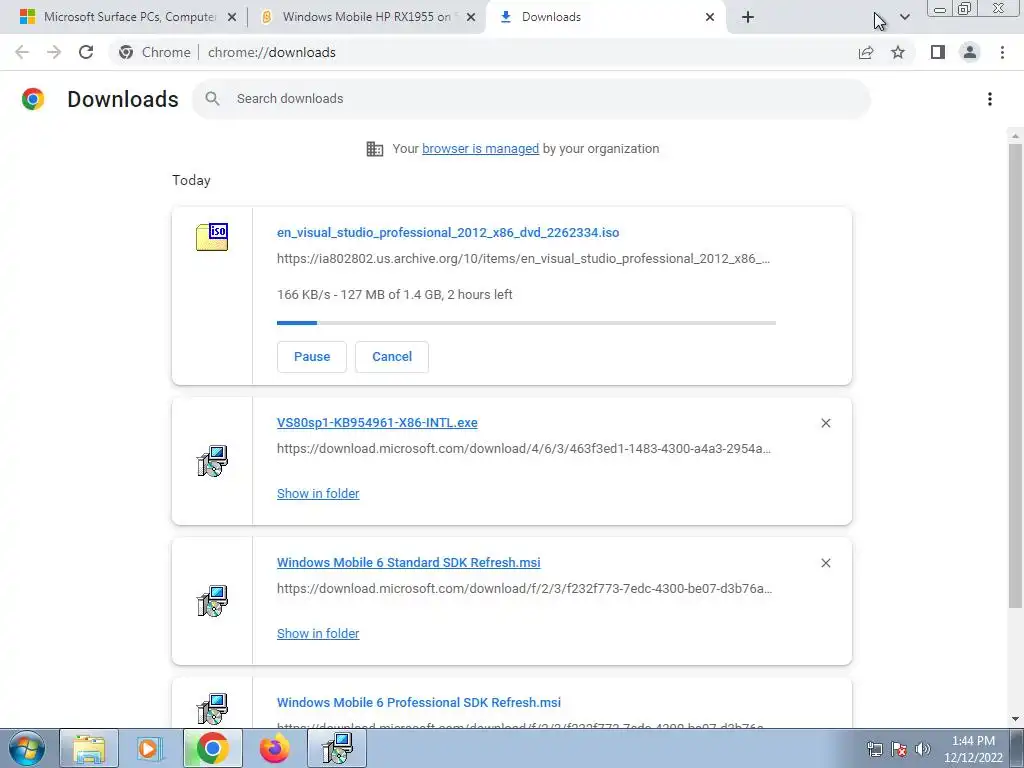Click the Windows Mobile 6 Standard SDK file icon
The image size is (1024, 768).
tap(212, 601)
